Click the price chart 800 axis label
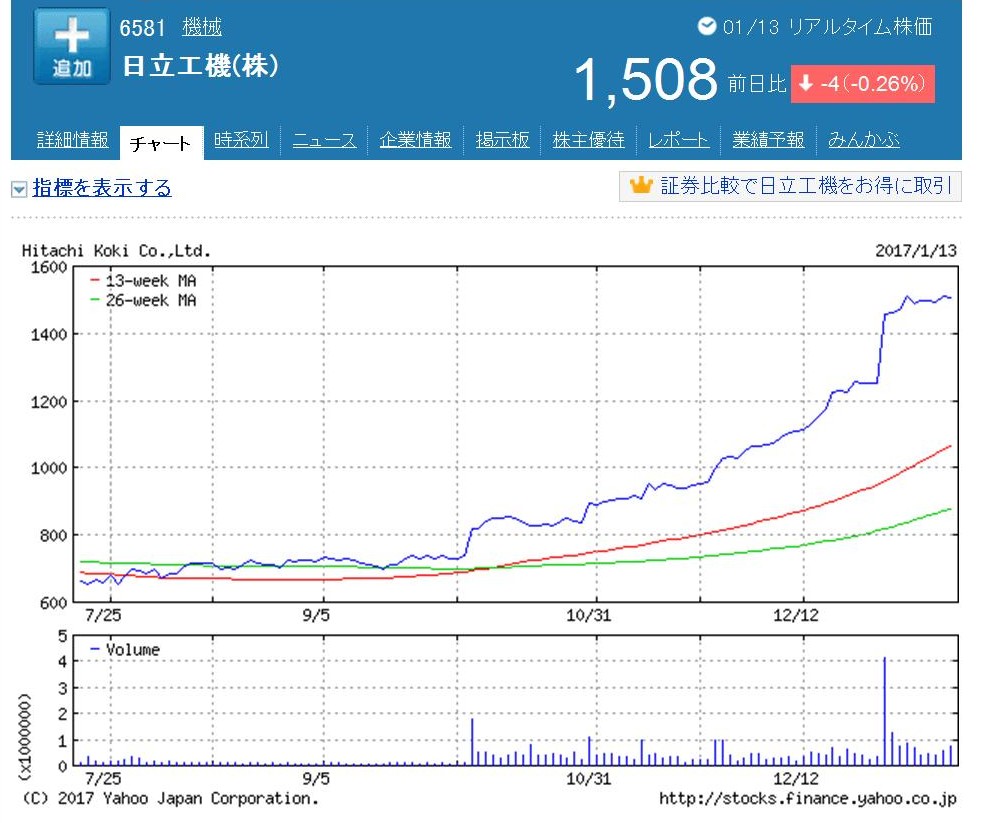This screenshot has width=983, height=823. point(53,535)
